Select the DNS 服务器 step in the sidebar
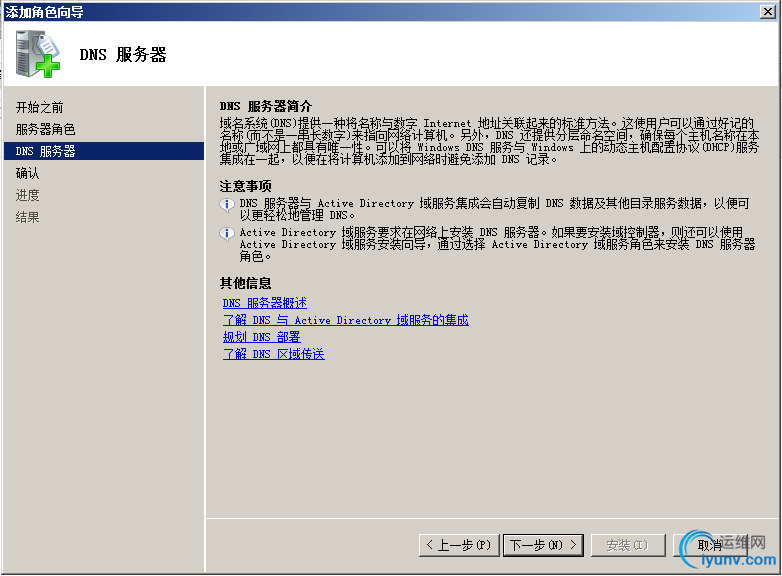Screen dimensions: 782x576 click(x=104, y=151)
